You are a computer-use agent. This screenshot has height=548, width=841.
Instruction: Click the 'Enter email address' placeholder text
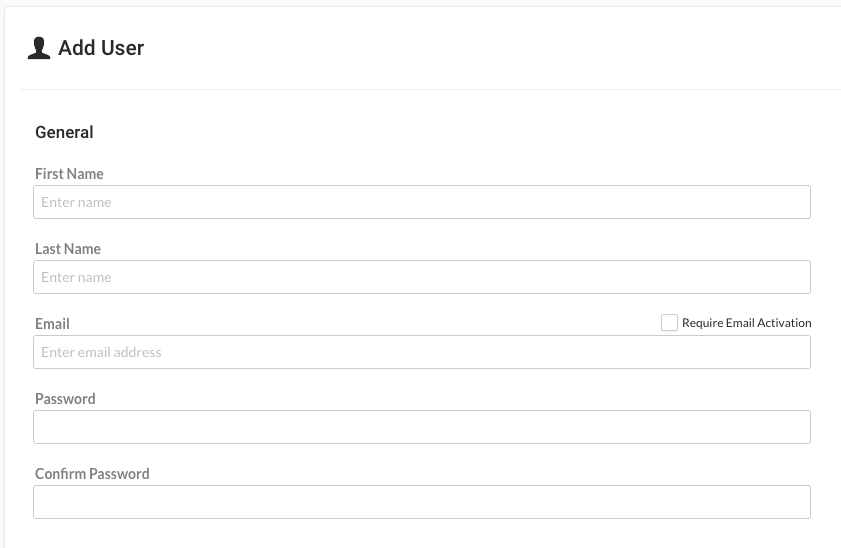(x=101, y=352)
